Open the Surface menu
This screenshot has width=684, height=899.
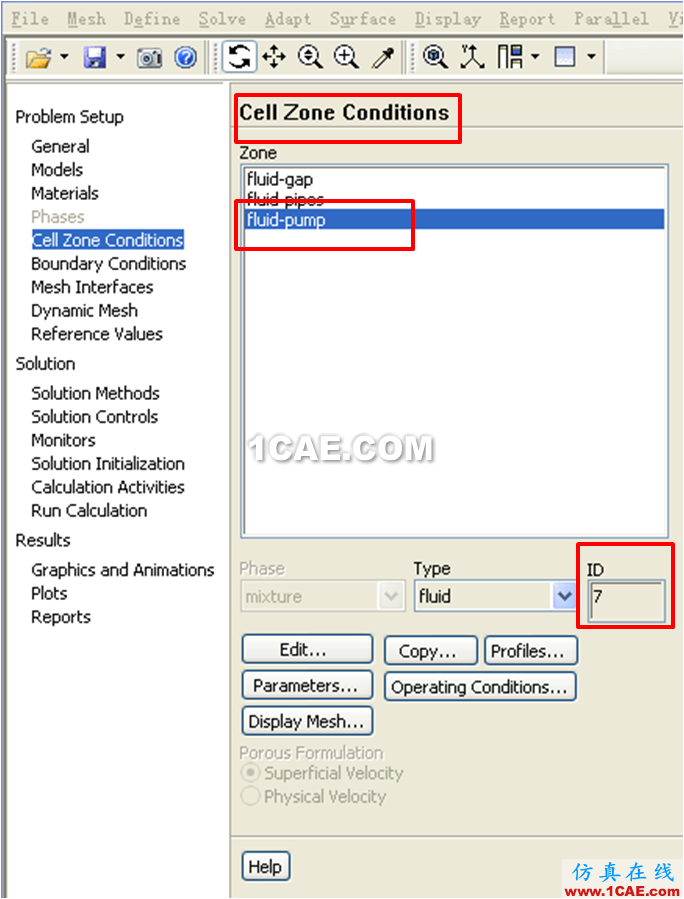363,19
